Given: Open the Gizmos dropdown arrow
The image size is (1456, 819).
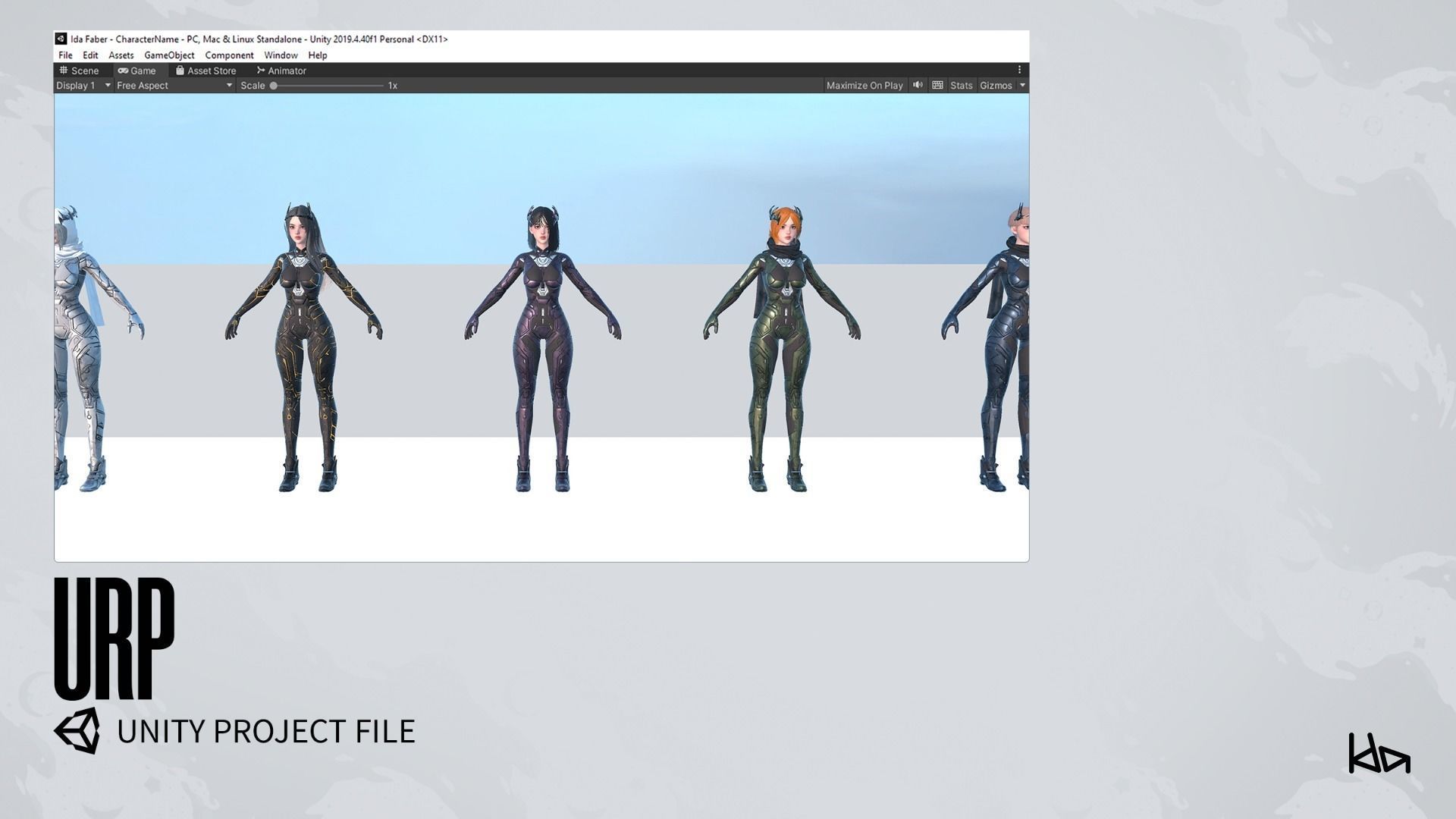Looking at the screenshot, I should [1022, 86].
